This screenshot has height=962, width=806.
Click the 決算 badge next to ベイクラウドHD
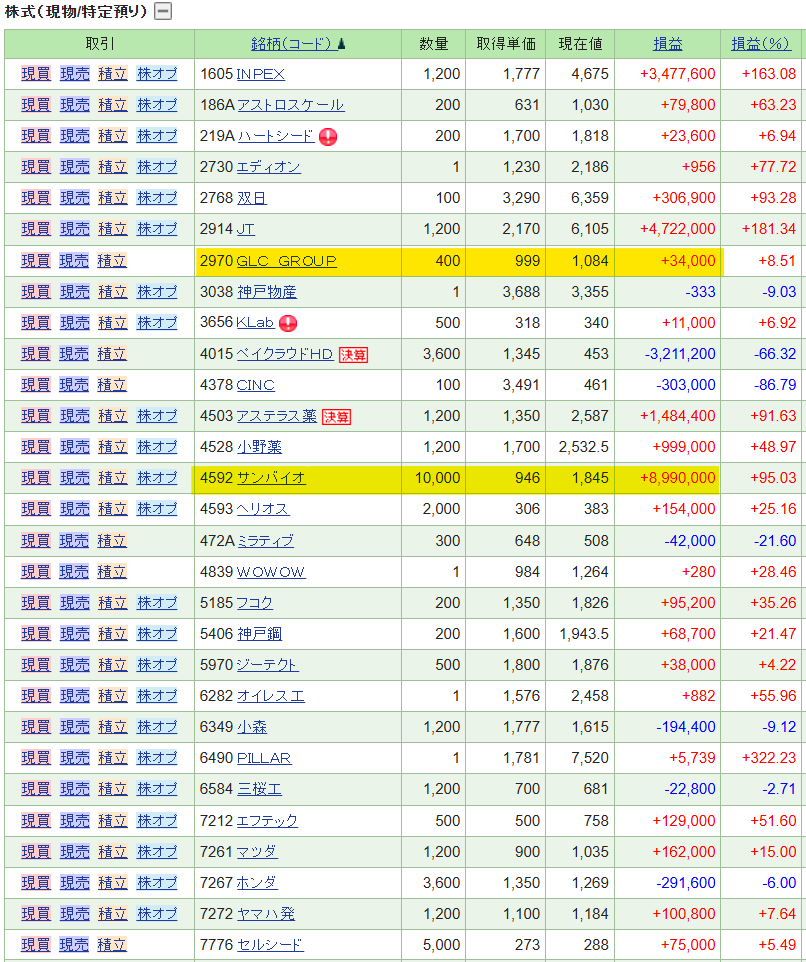352,354
